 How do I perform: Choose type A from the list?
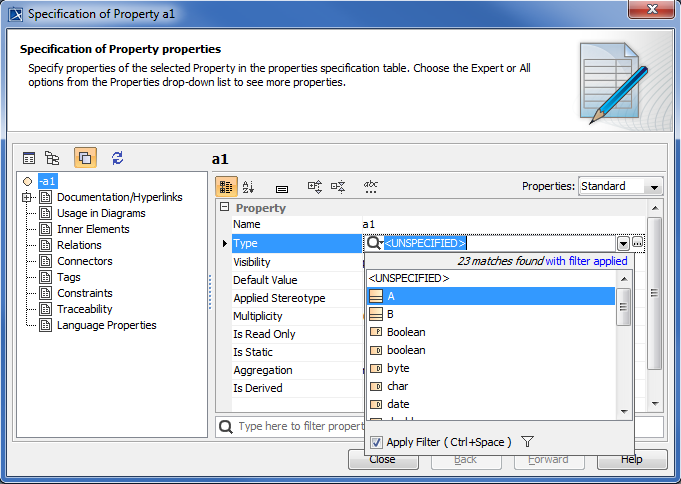[x=491, y=296]
